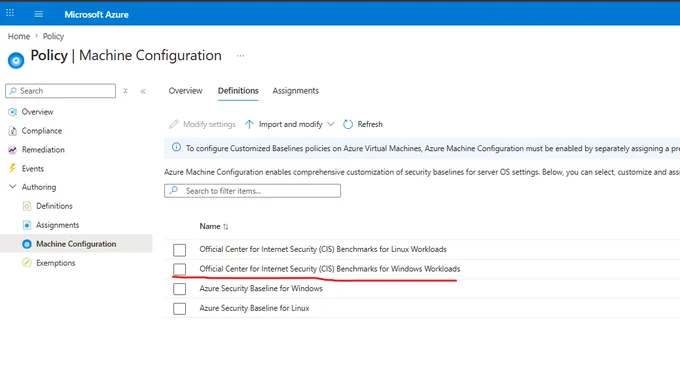Click the Modify settings pencil icon
Viewport: 680px width, 367px height.
click(173, 125)
